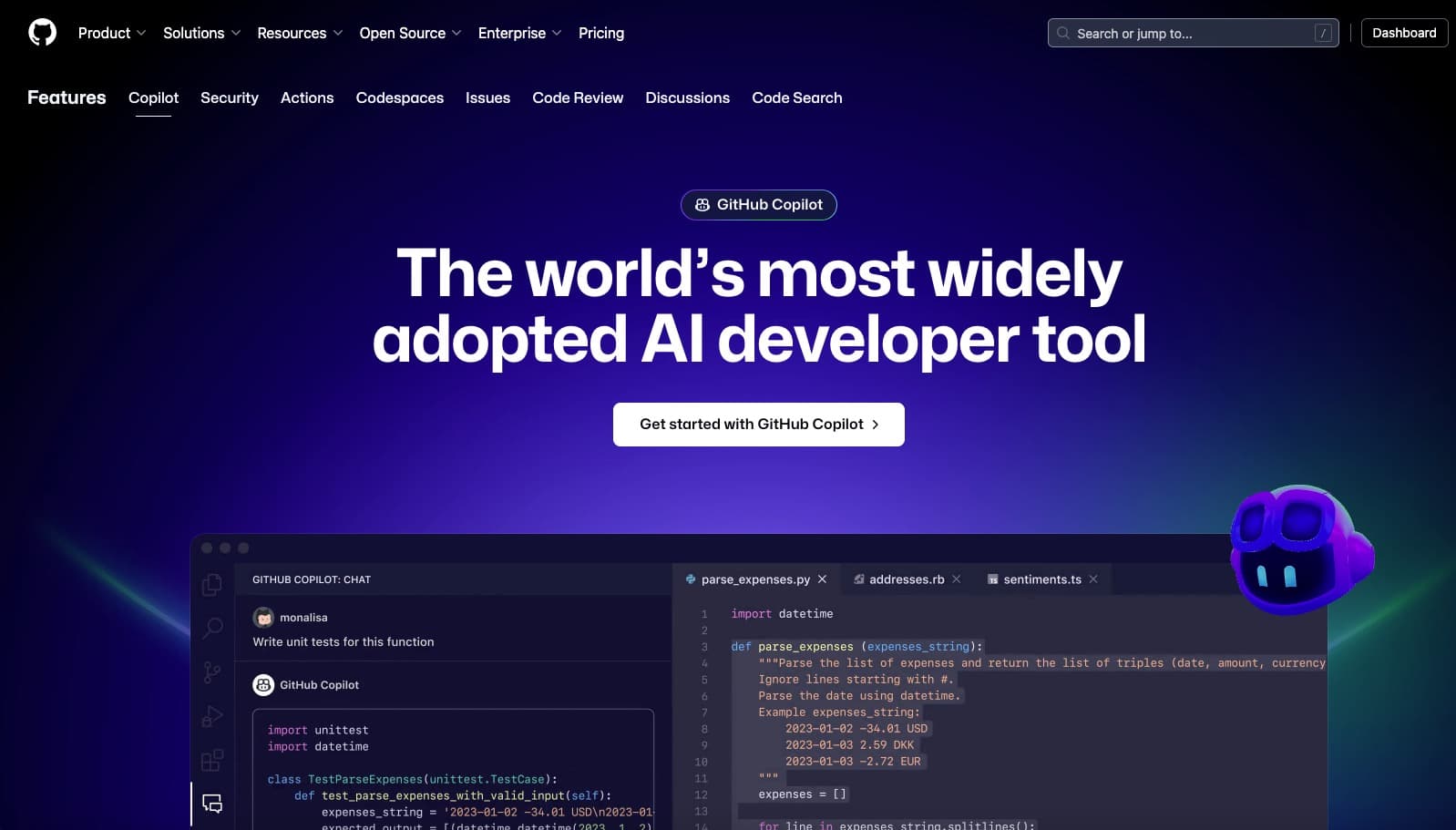Expand the Enterprise dropdown
The width and height of the screenshot is (1456, 830).
point(519,33)
